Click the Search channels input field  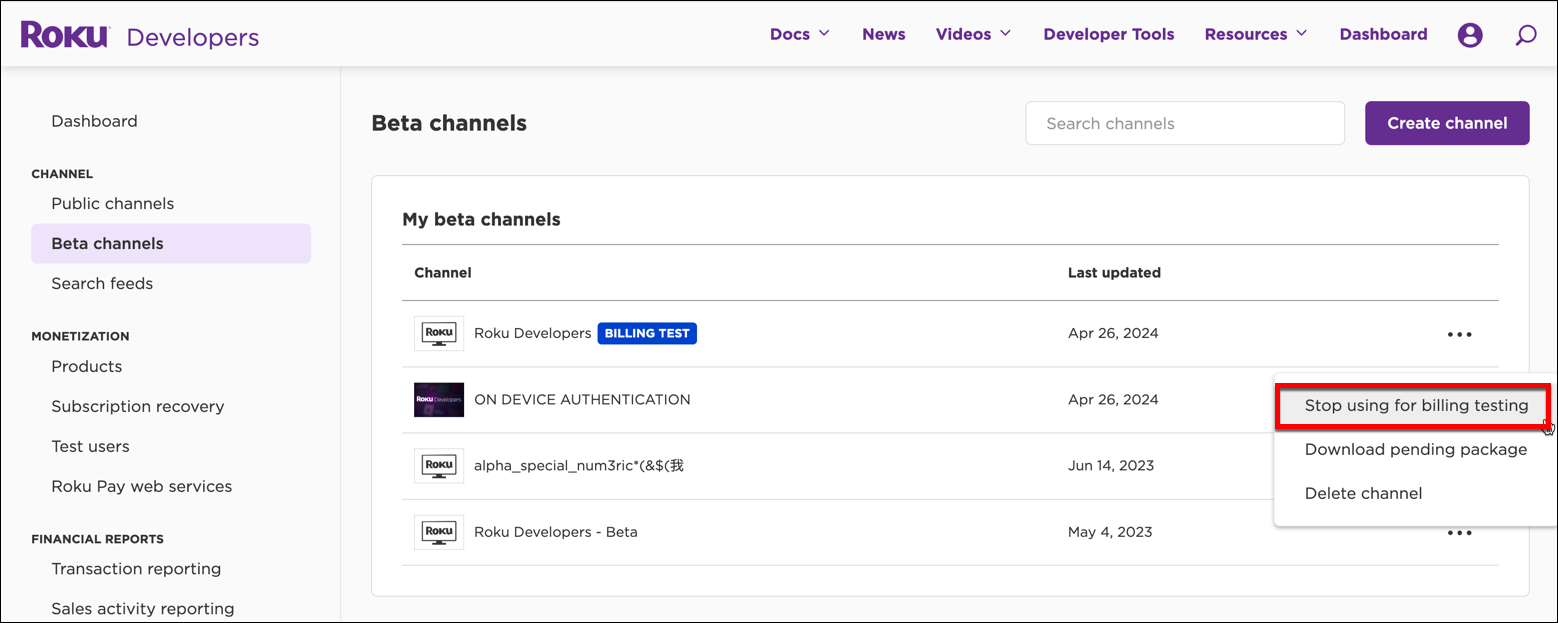click(1184, 122)
